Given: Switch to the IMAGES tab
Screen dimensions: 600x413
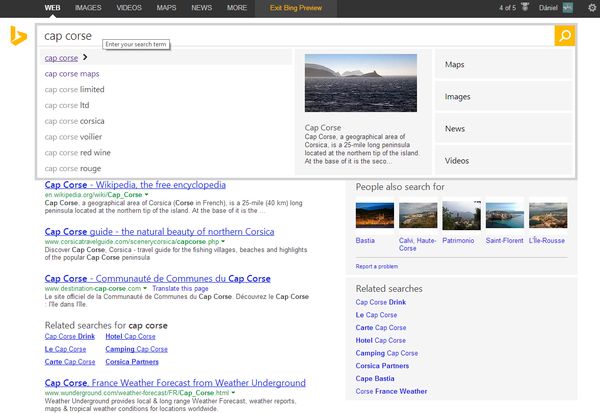Looking at the screenshot, I should click(88, 8).
